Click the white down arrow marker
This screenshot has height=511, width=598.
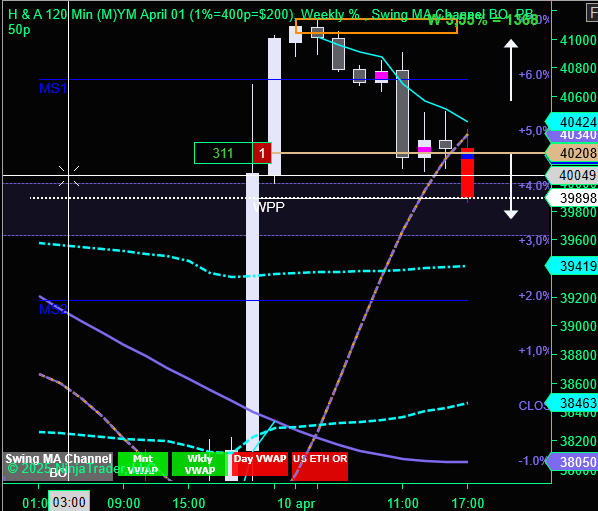pos(511,186)
